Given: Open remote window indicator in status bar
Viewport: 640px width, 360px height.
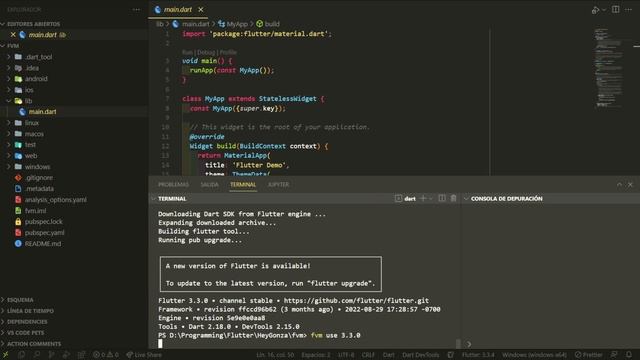Looking at the screenshot, I should [6, 355].
